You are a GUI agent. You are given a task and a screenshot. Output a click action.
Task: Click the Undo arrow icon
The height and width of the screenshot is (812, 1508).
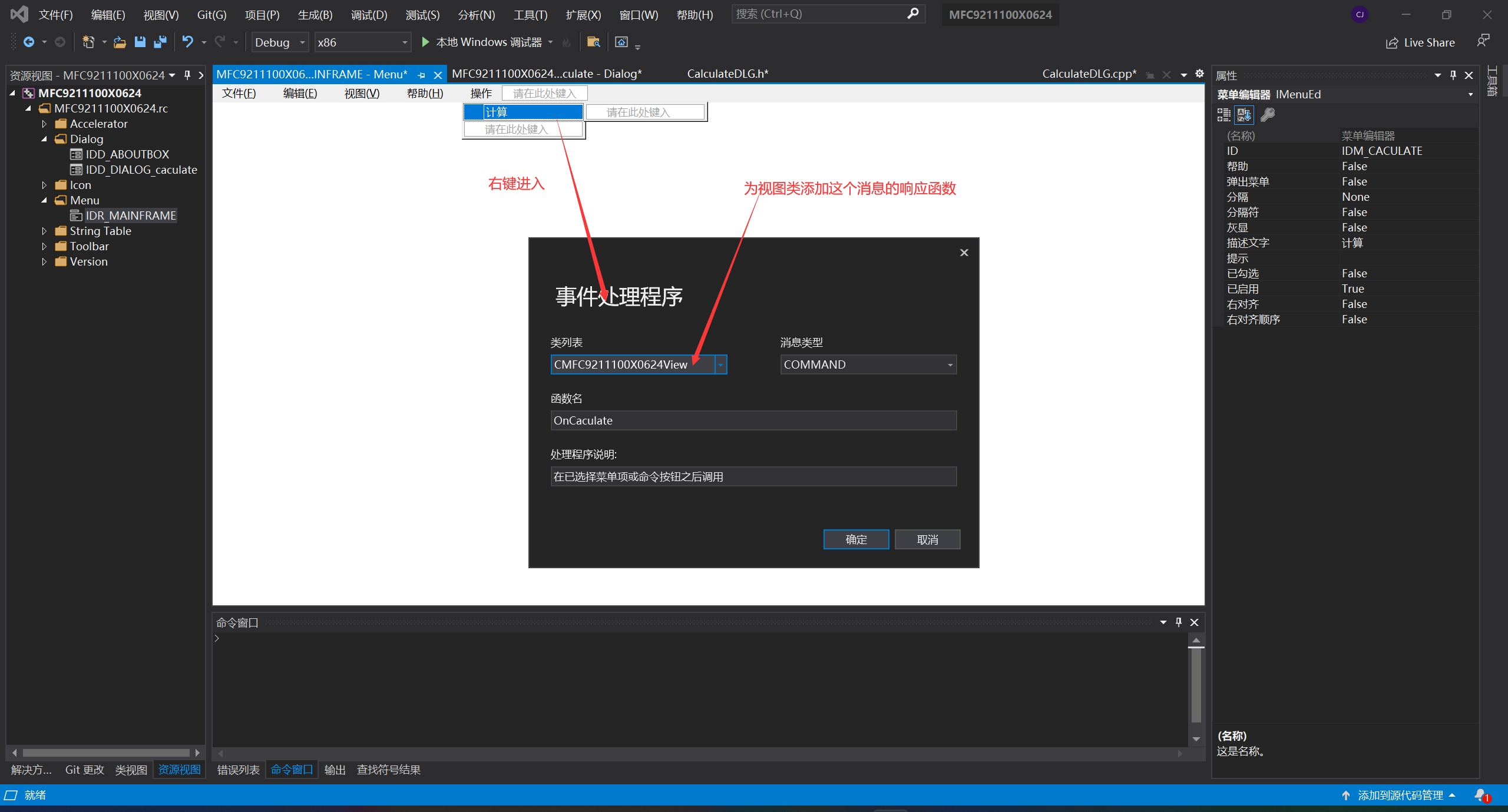(187, 42)
